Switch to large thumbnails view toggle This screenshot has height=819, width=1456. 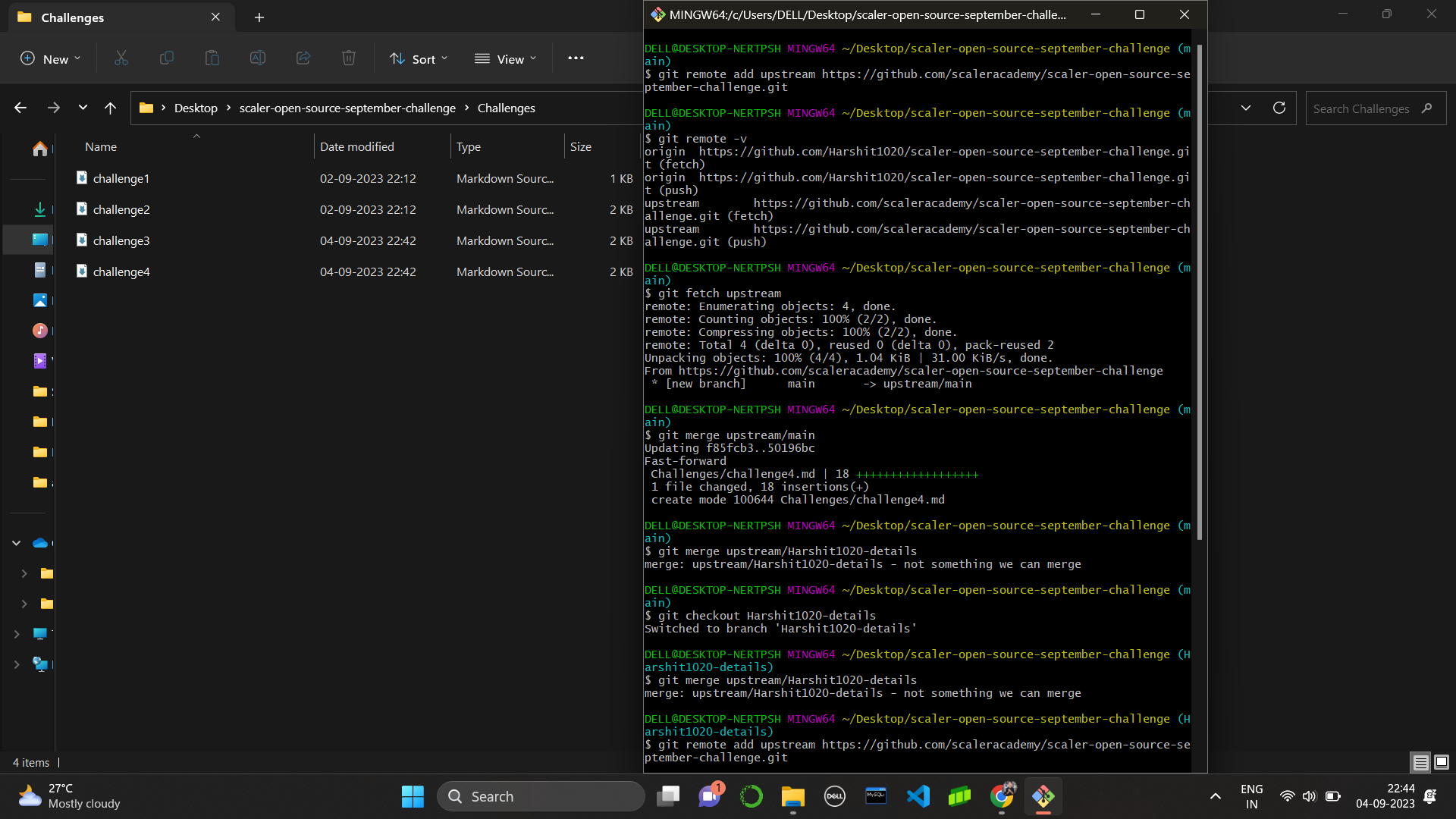1442,762
